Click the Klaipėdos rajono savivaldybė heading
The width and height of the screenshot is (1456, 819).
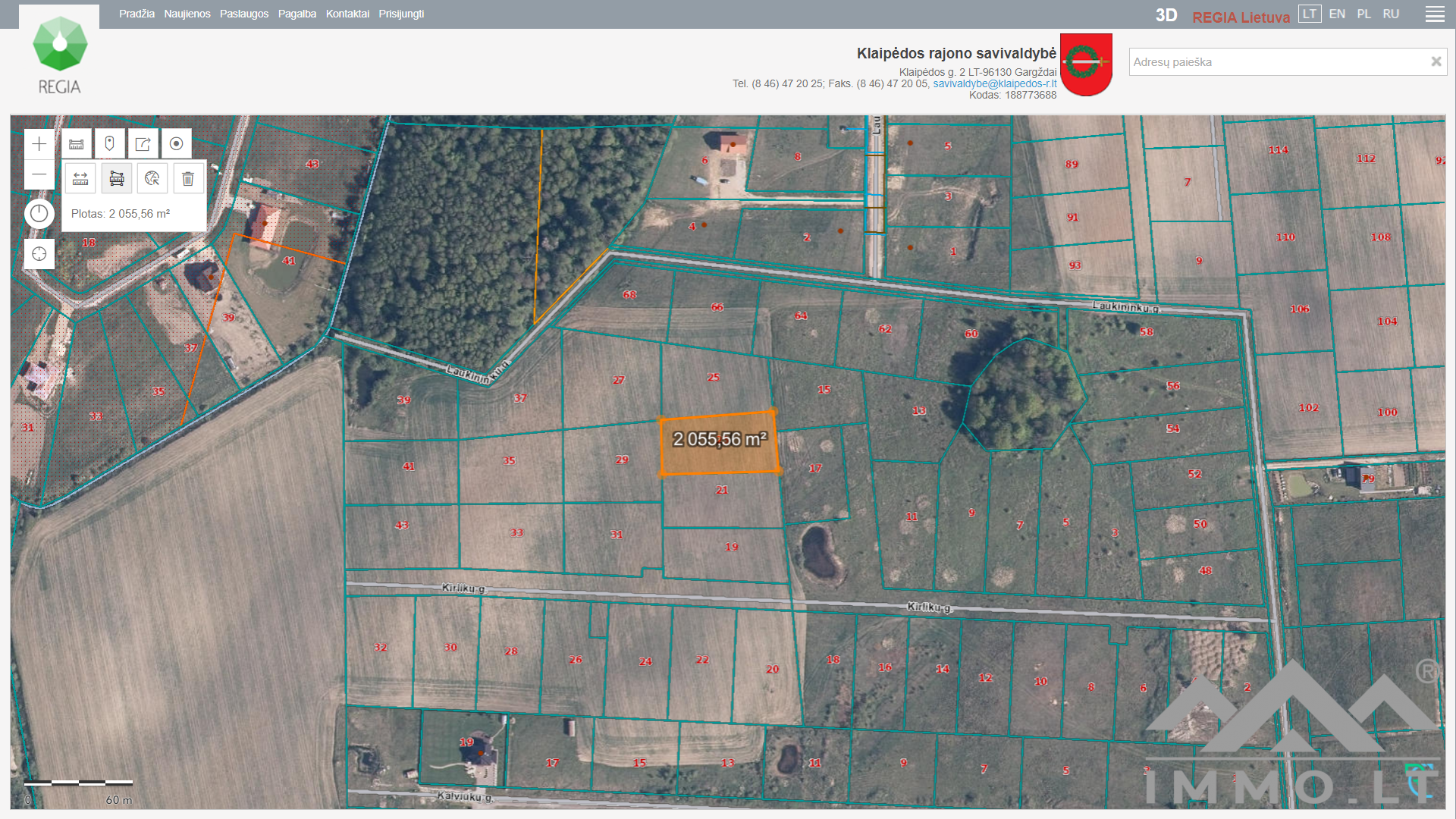956,53
